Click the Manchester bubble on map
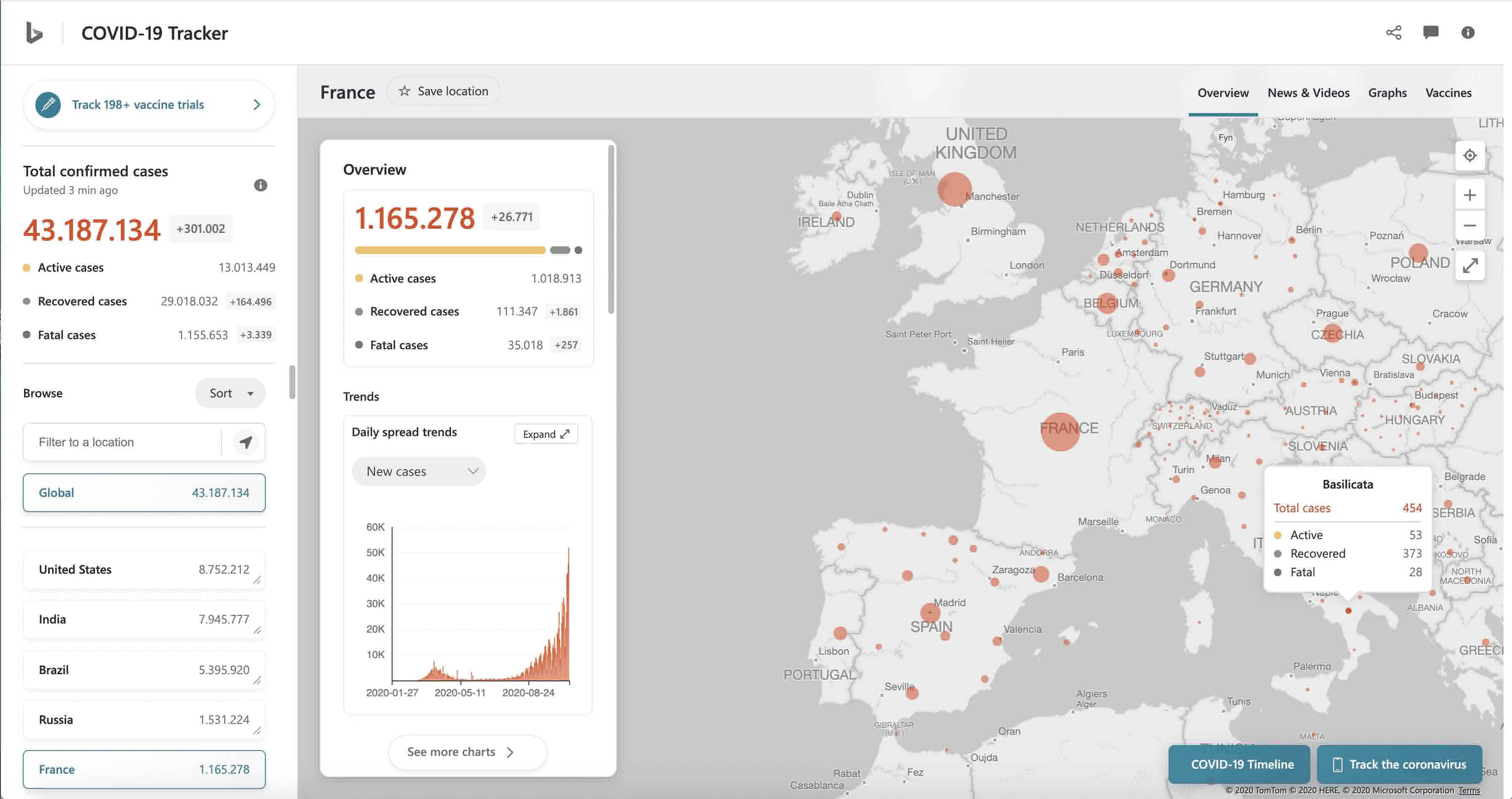1512x799 pixels. click(954, 189)
